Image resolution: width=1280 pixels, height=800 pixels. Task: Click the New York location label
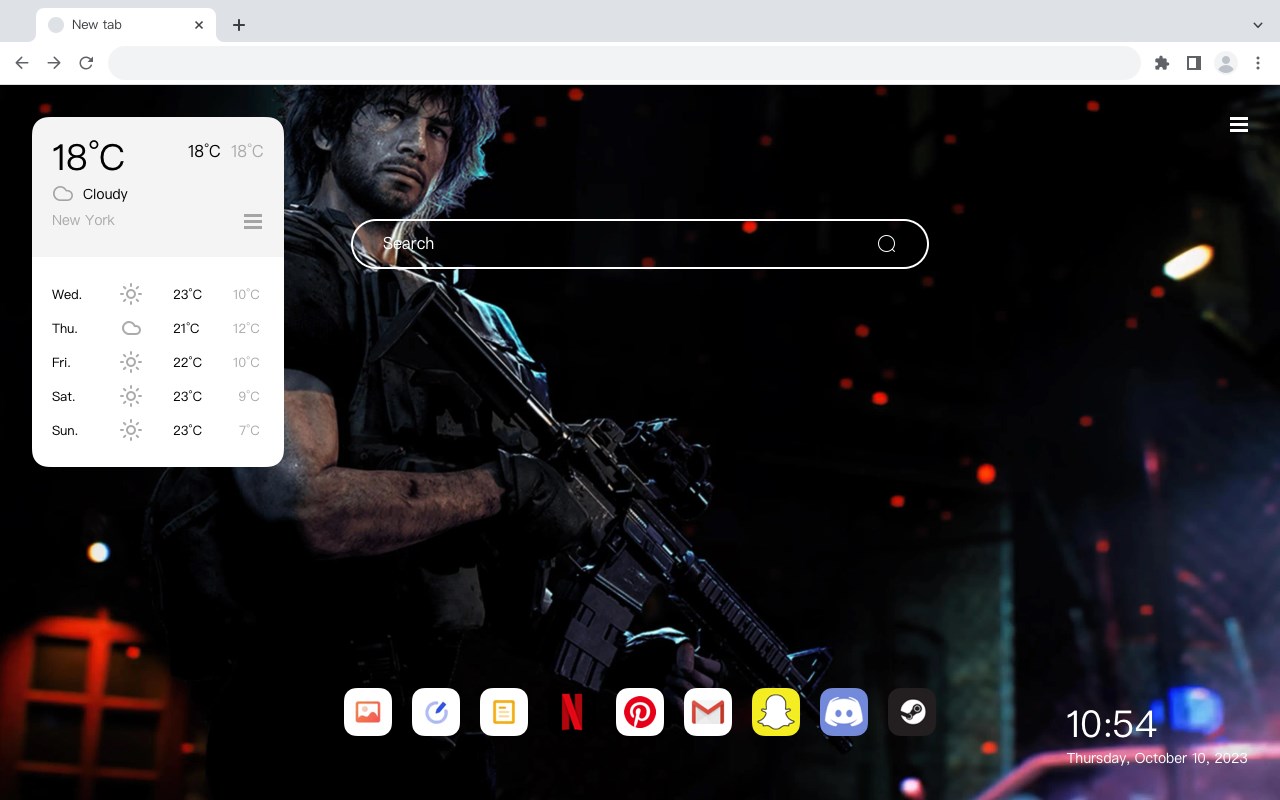click(83, 220)
